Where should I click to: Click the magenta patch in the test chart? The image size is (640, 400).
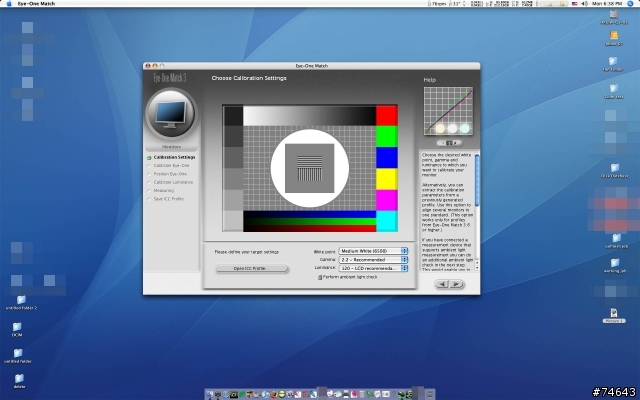(x=387, y=200)
